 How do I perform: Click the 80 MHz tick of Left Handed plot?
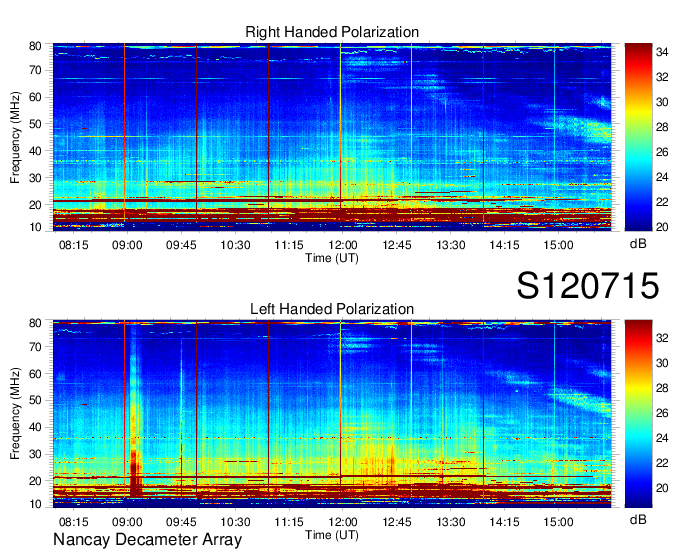coord(35,323)
